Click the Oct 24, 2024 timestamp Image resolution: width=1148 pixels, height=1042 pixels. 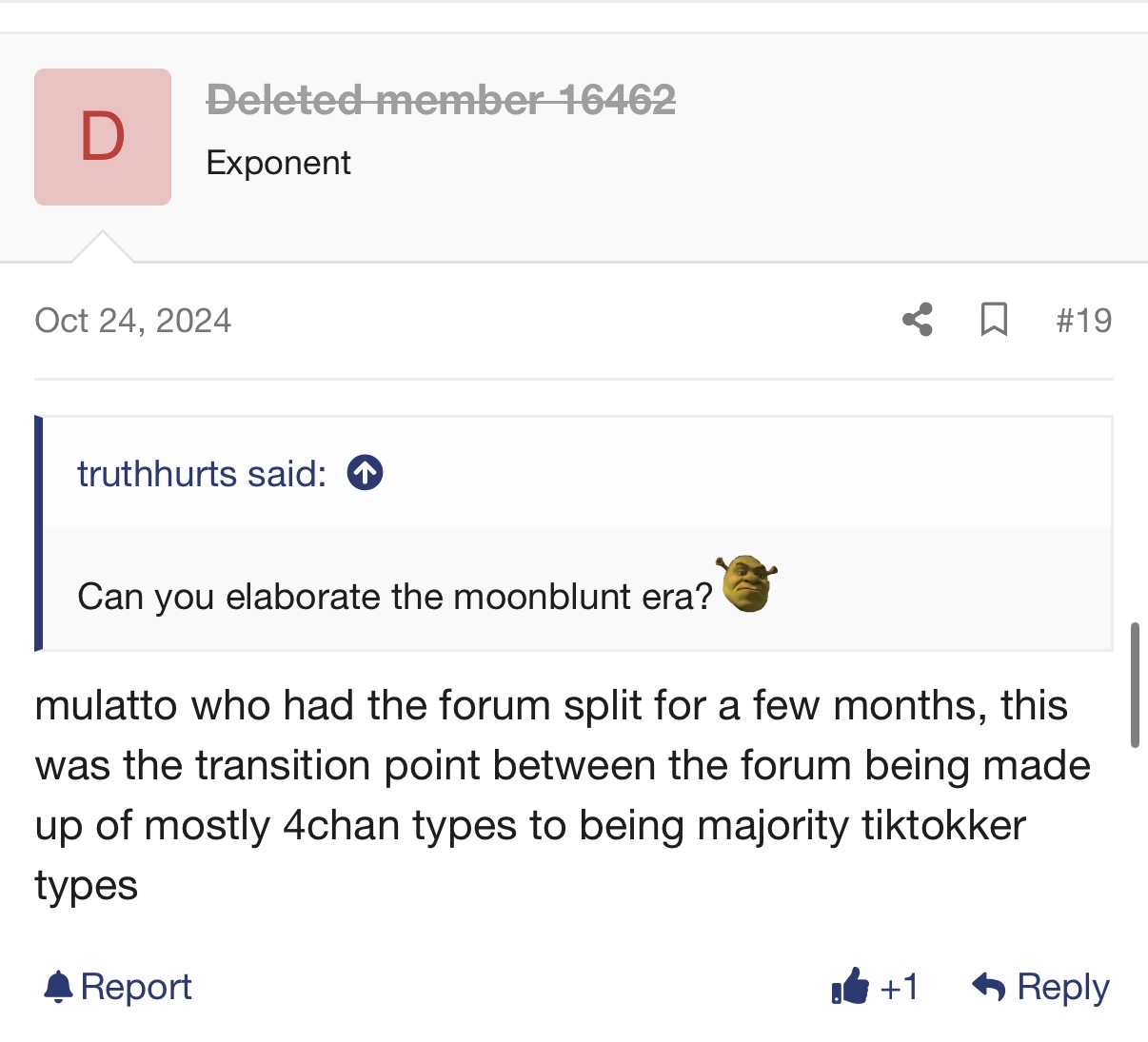(x=133, y=321)
